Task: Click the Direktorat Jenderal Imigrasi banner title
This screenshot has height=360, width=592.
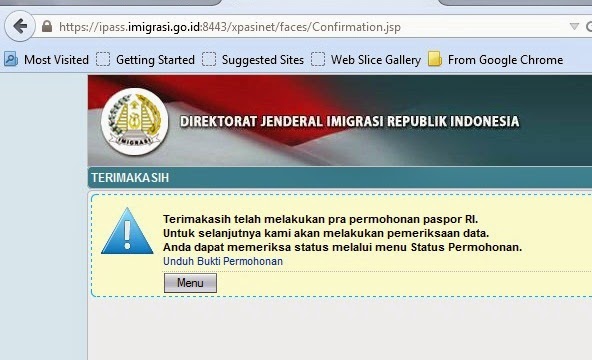Action: click(349, 122)
